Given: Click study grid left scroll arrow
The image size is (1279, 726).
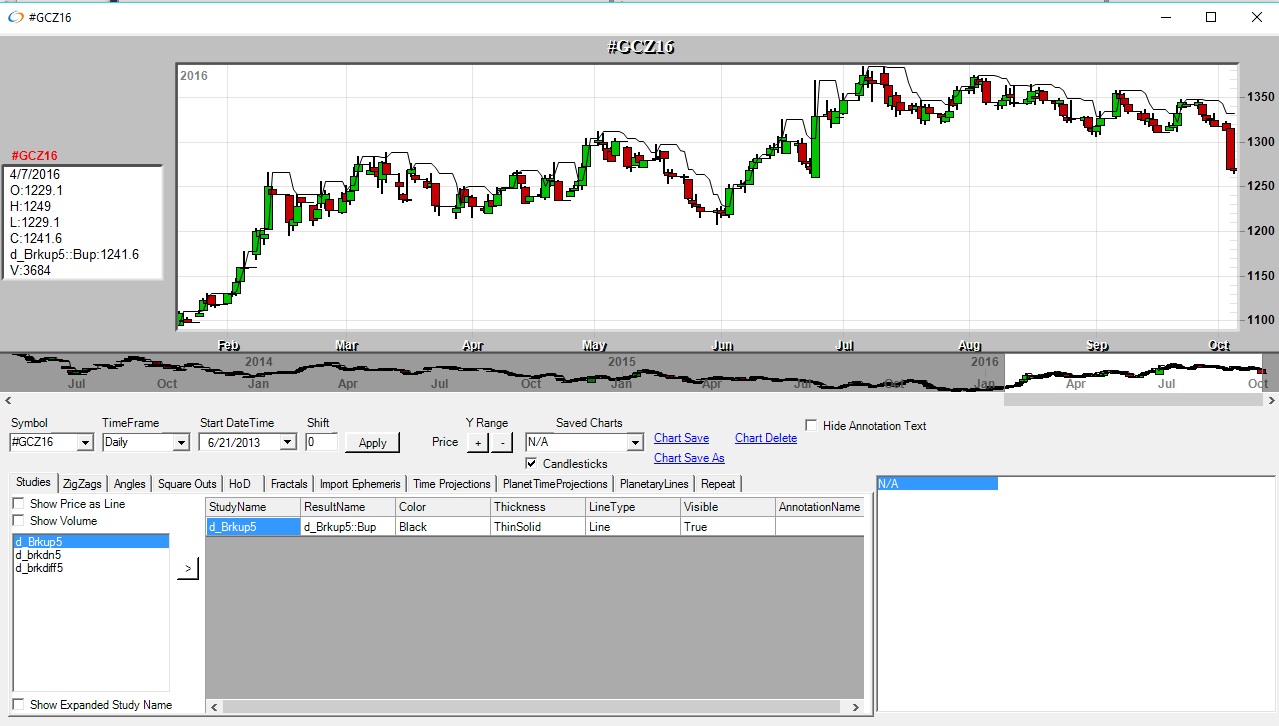Looking at the screenshot, I should [212, 707].
